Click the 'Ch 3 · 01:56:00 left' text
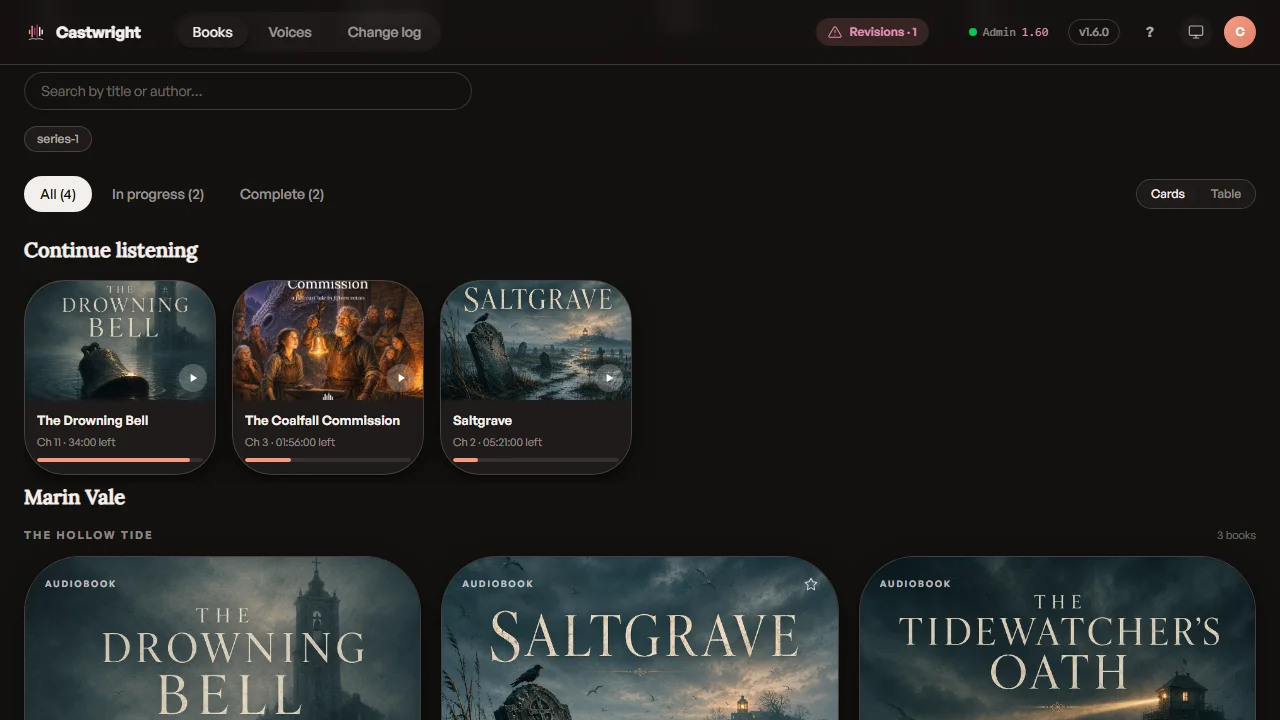 (x=290, y=442)
